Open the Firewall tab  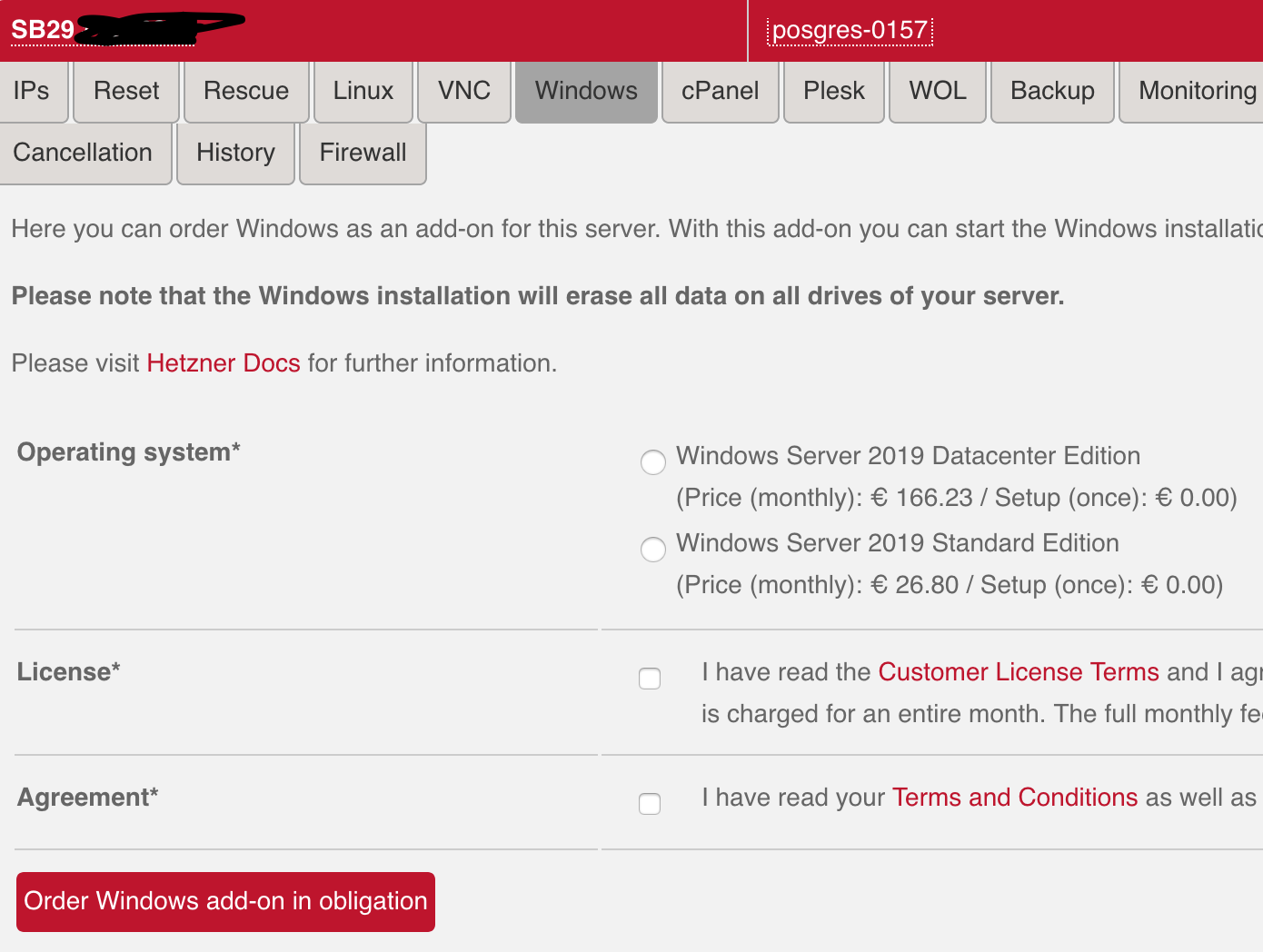point(363,153)
